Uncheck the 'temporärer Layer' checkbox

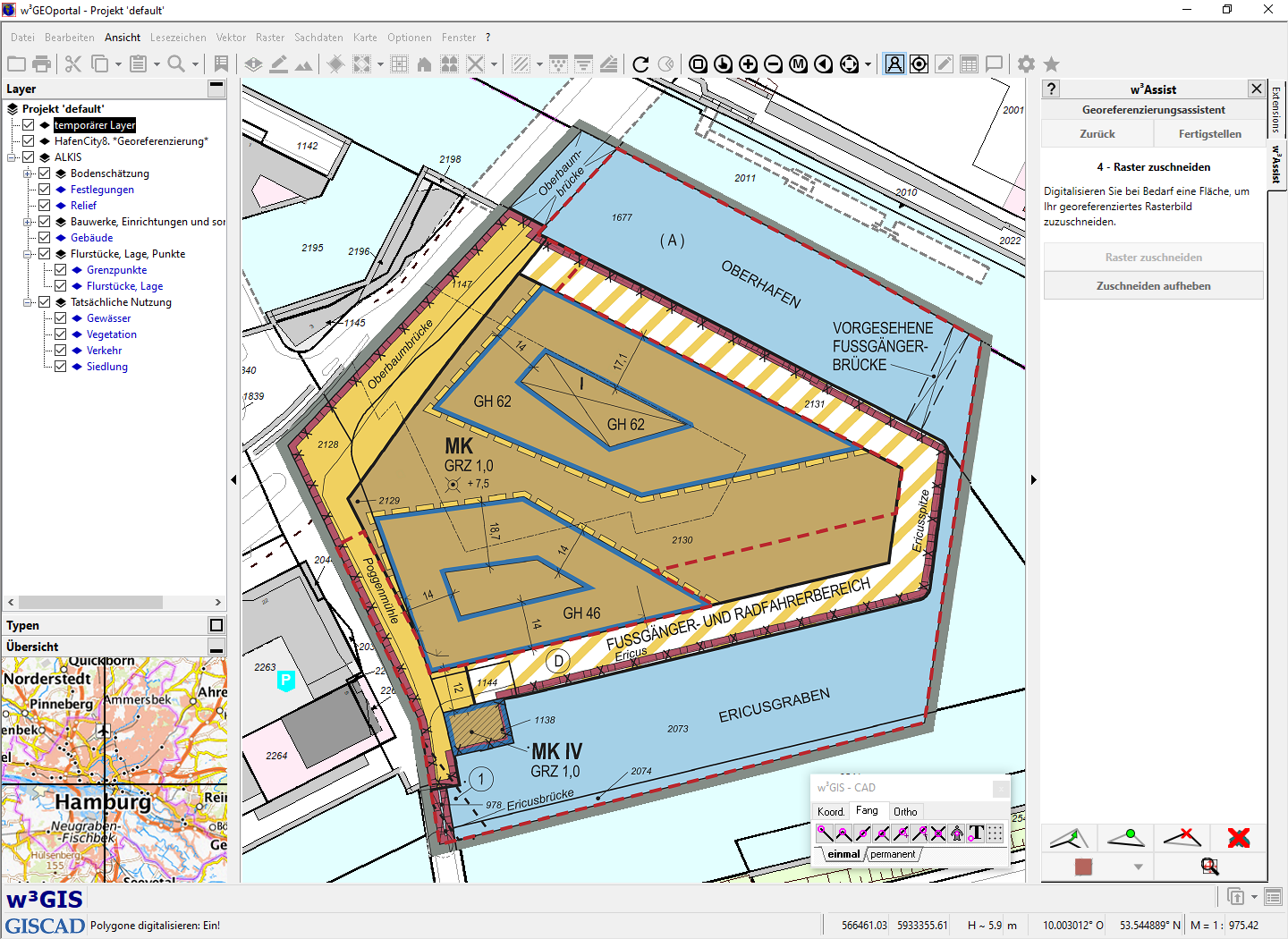pos(29,125)
